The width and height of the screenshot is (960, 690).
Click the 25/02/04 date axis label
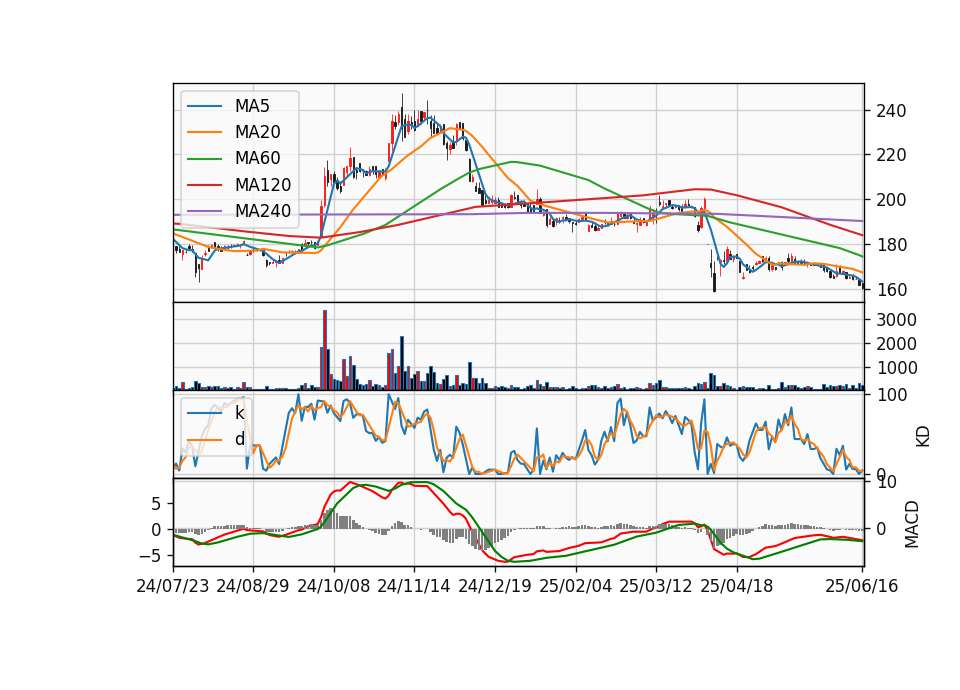(576, 586)
